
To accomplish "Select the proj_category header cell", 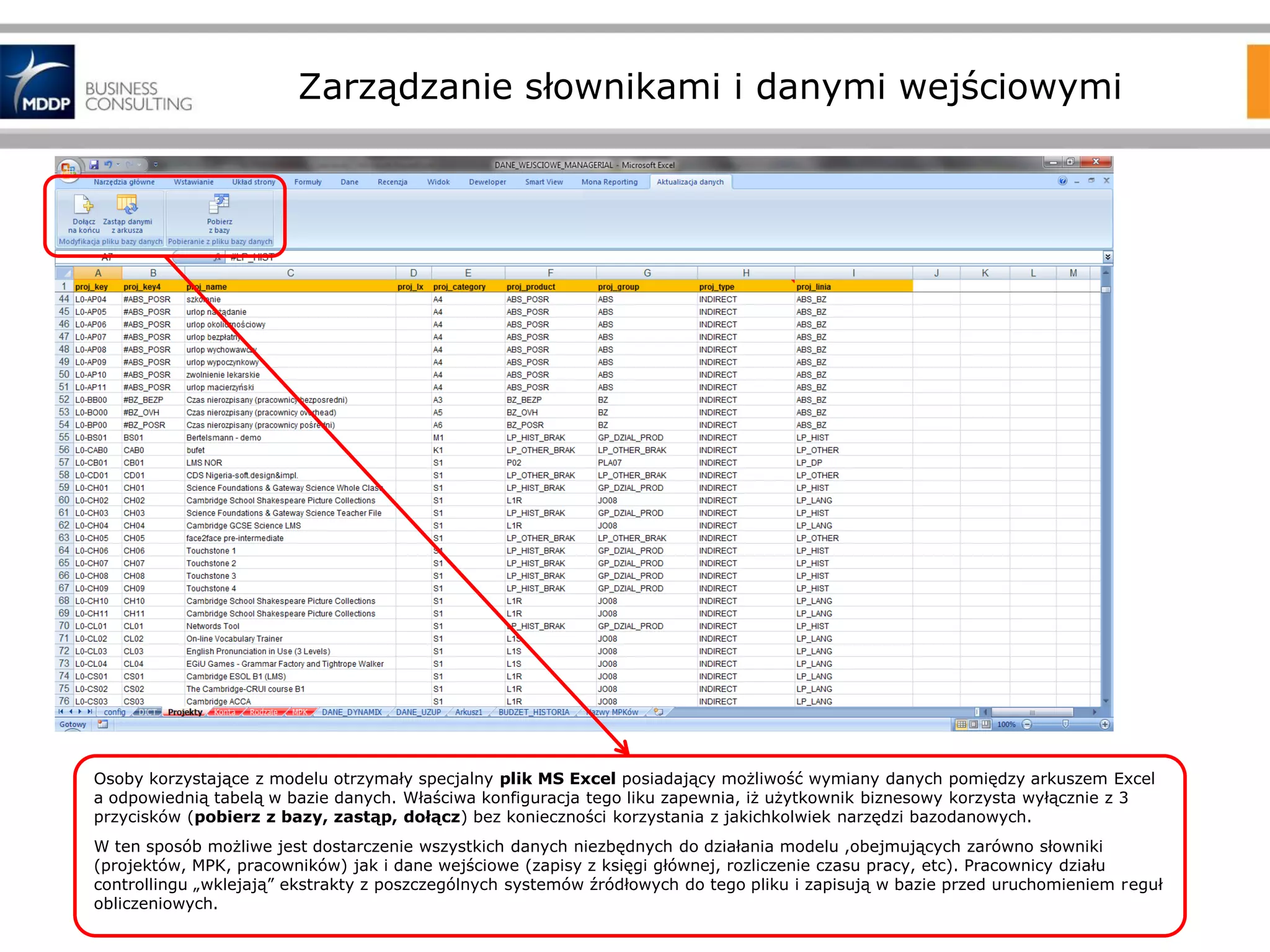I will (x=468, y=287).
